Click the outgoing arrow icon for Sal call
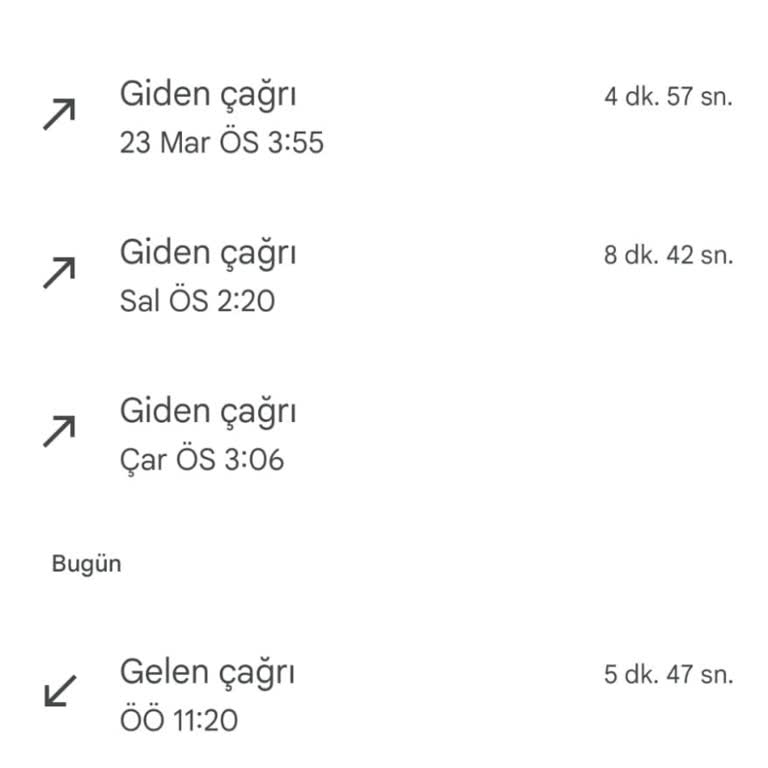Image resolution: width=768 pixels, height=768 pixels. (x=59, y=273)
